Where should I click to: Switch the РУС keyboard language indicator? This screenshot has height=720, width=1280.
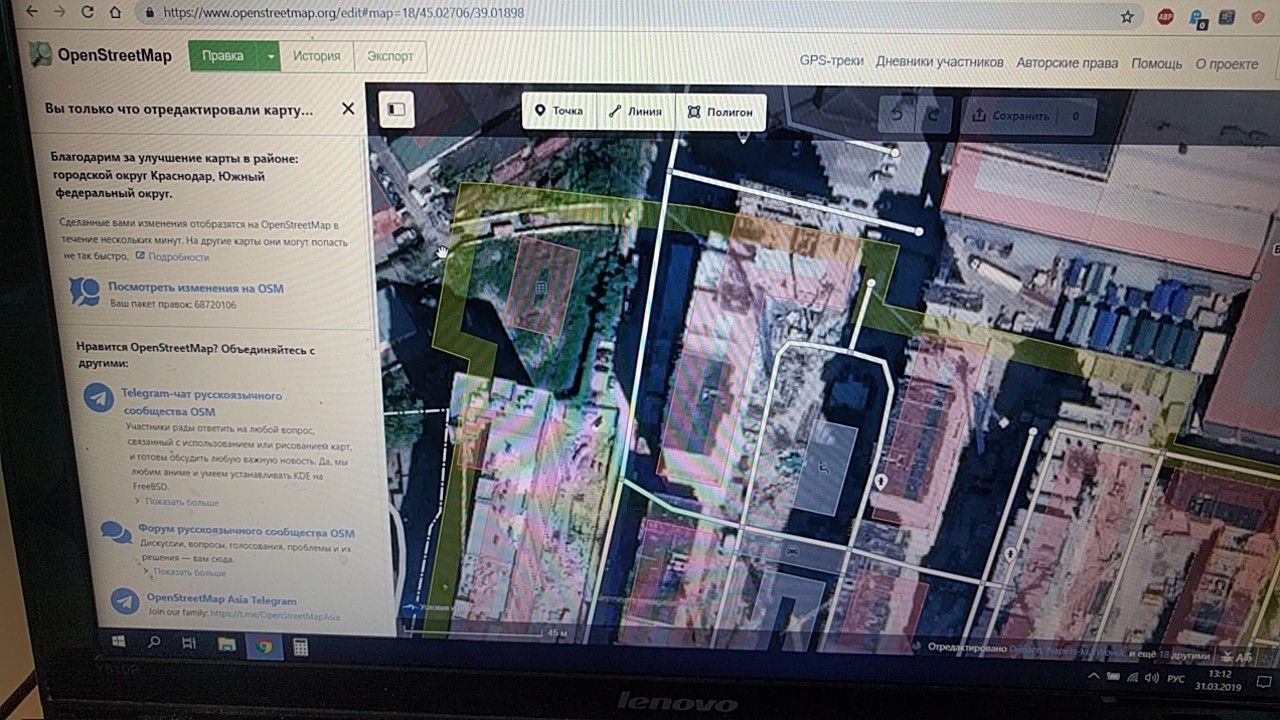point(1176,679)
